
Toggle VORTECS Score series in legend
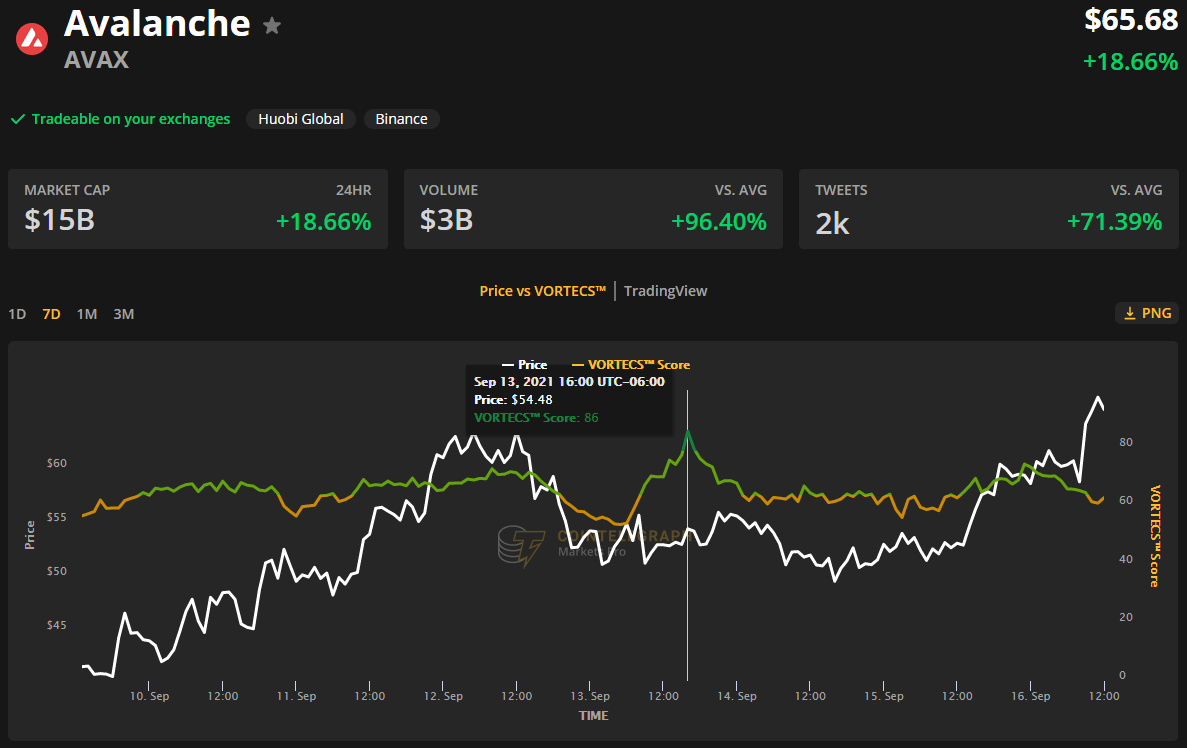(x=630, y=365)
